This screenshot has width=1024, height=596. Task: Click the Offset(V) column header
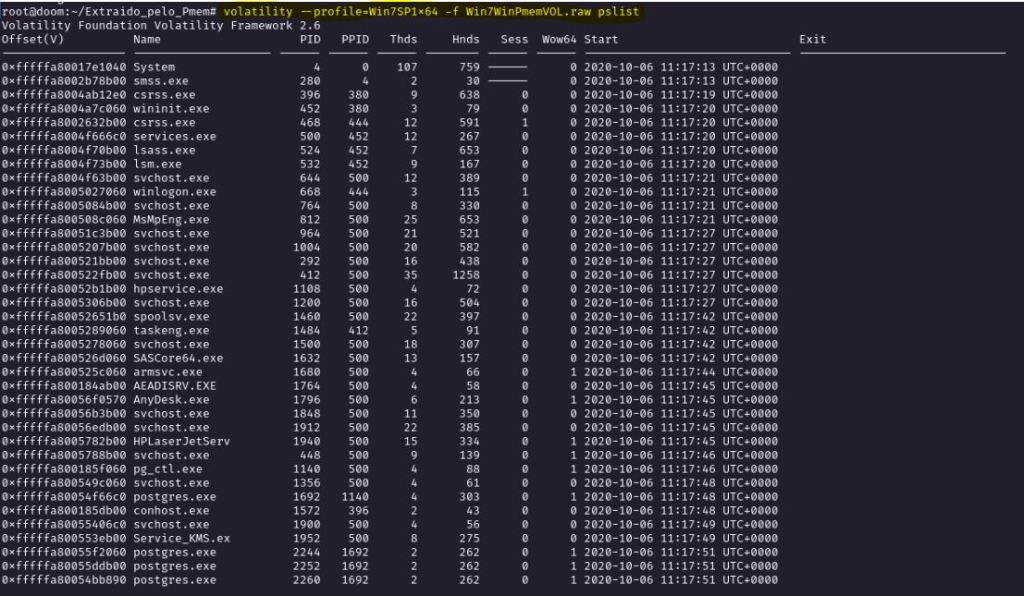[x=33, y=40]
